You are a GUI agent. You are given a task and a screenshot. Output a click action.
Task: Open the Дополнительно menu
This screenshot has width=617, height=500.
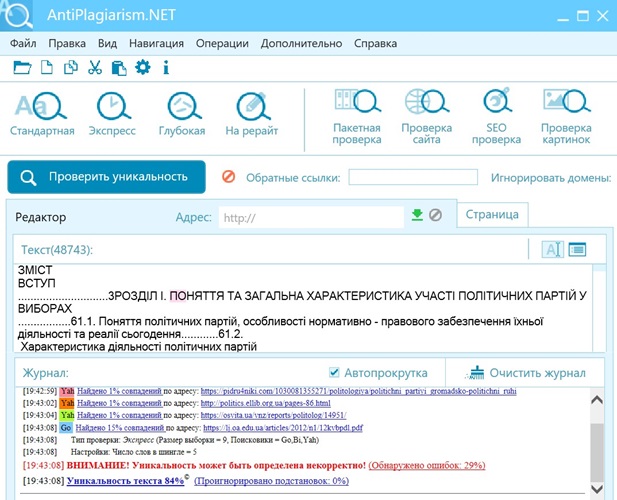coord(301,43)
